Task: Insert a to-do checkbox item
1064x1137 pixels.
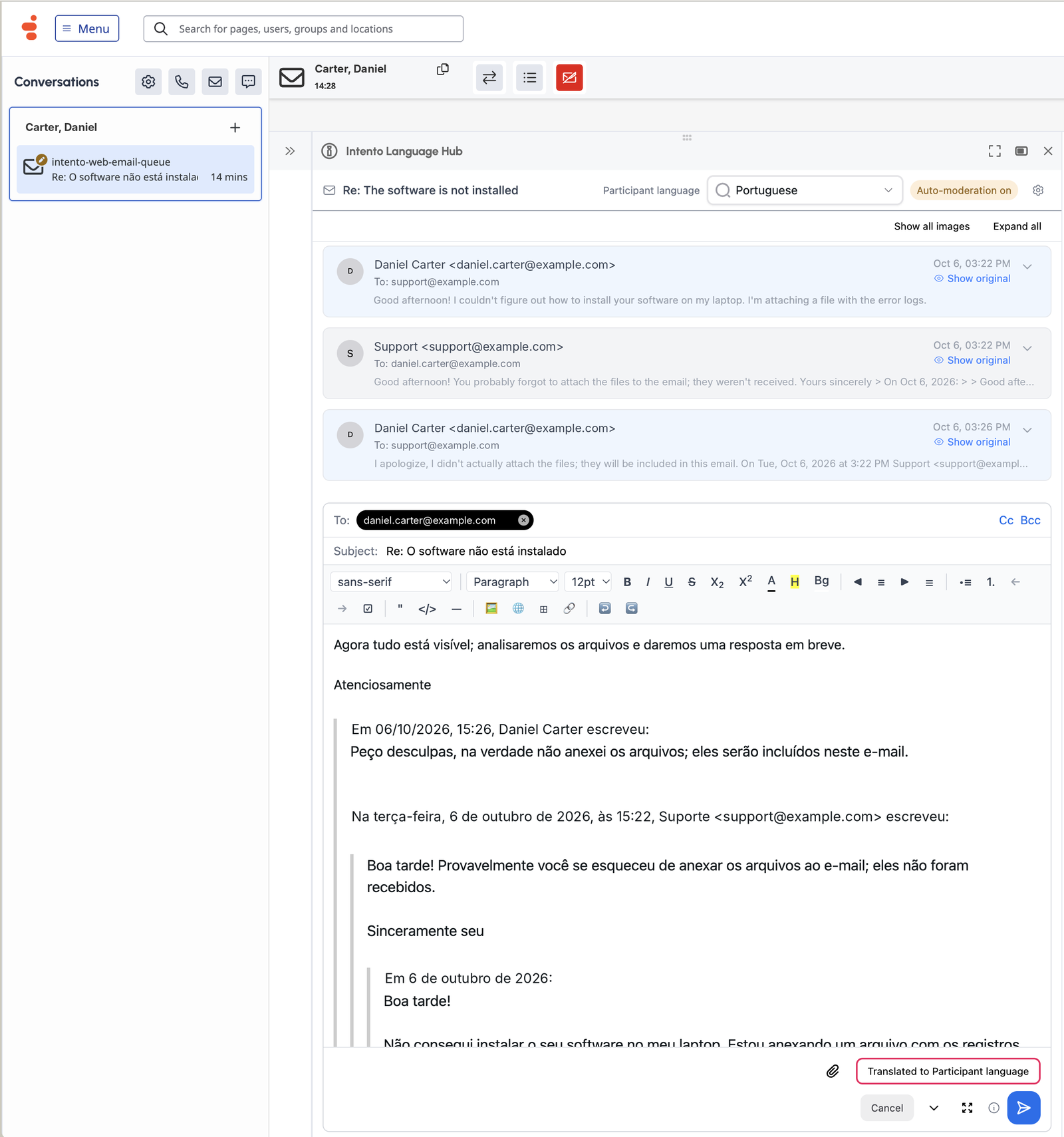Action: 368,608
